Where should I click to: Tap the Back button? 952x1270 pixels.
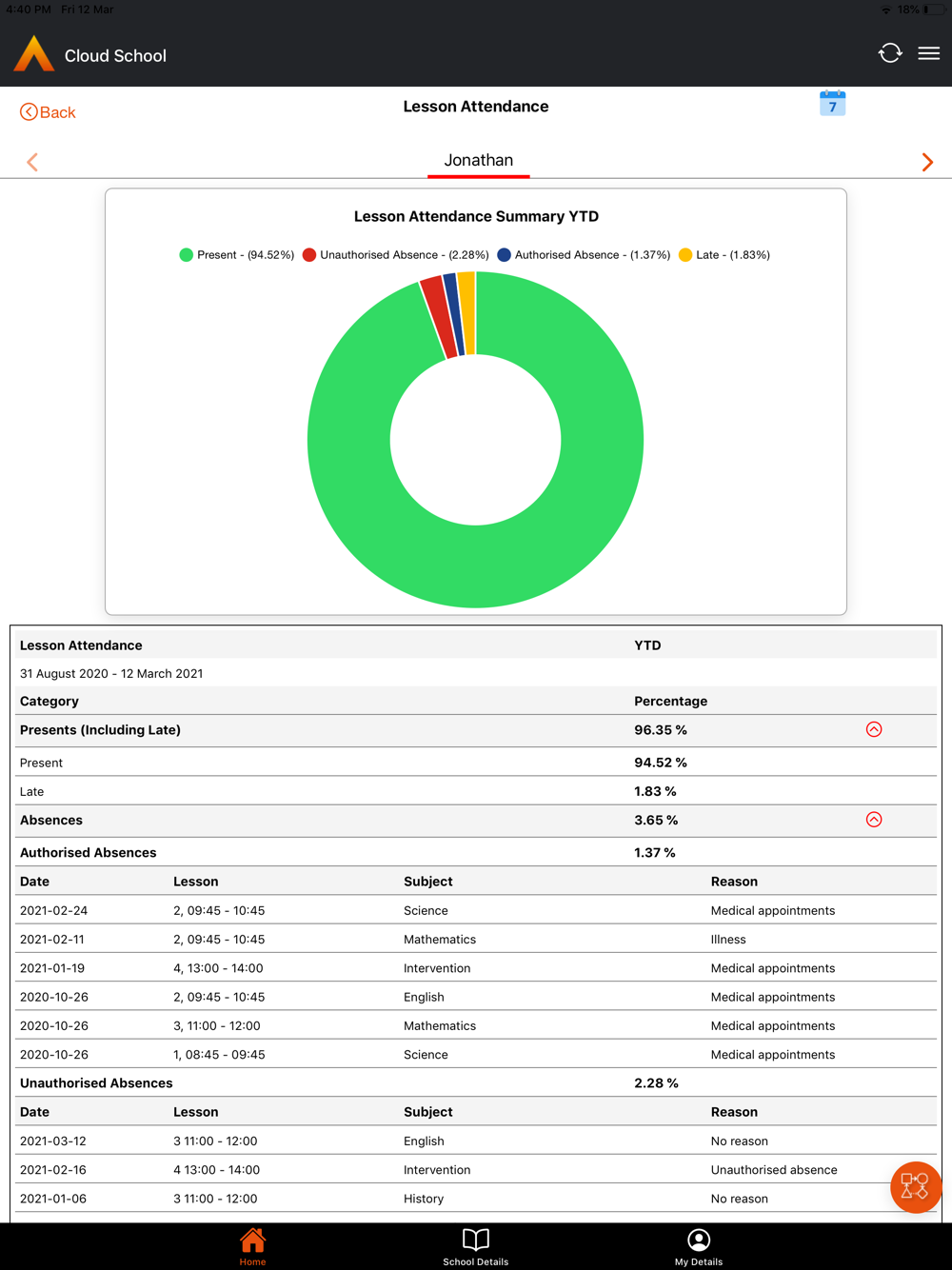(x=48, y=112)
